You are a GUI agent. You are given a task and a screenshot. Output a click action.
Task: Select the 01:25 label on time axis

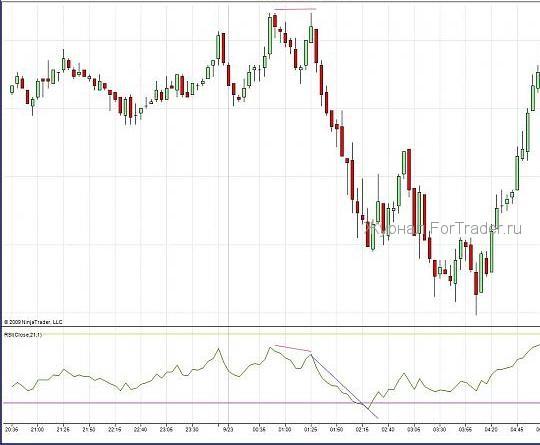pos(311,430)
